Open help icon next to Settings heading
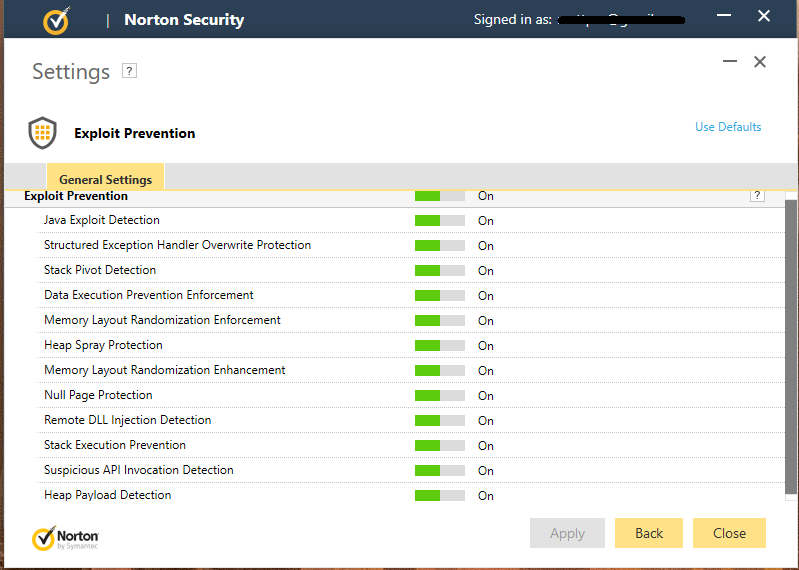This screenshot has height=570, width=799. pos(129,71)
